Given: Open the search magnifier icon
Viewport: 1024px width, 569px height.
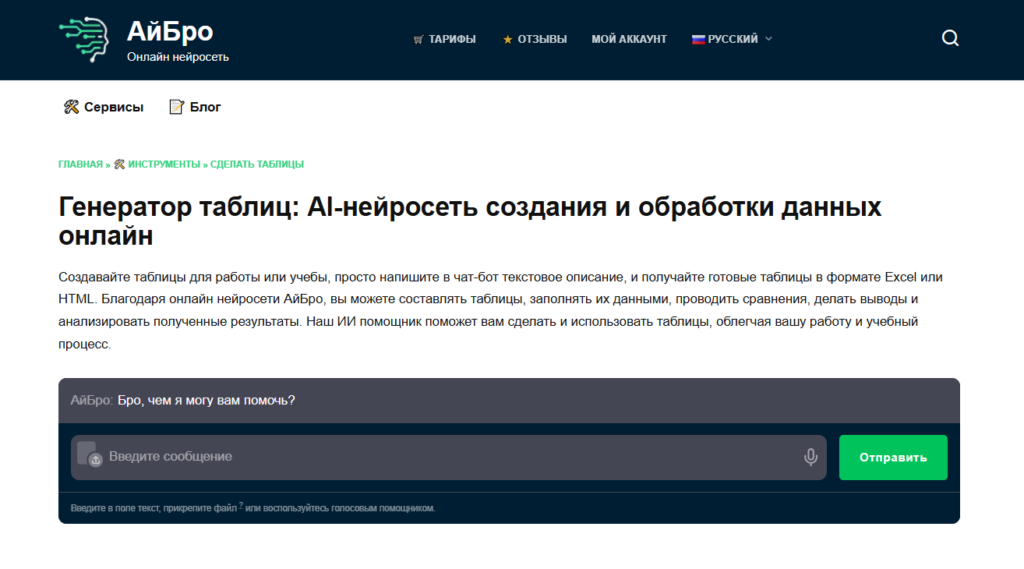Looking at the screenshot, I should [950, 39].
